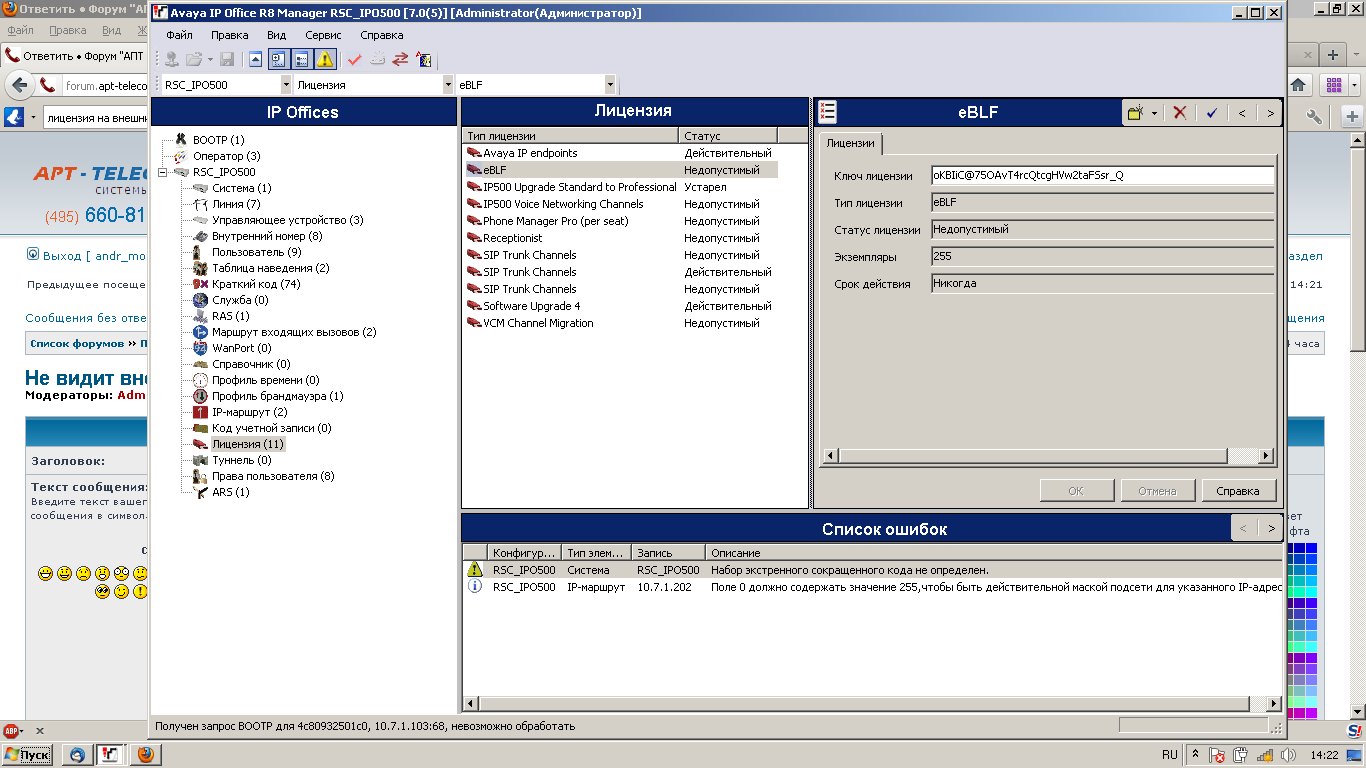
Task: Click the red arrows connect-to icon in toolbar
Action: tap(400, 59)
